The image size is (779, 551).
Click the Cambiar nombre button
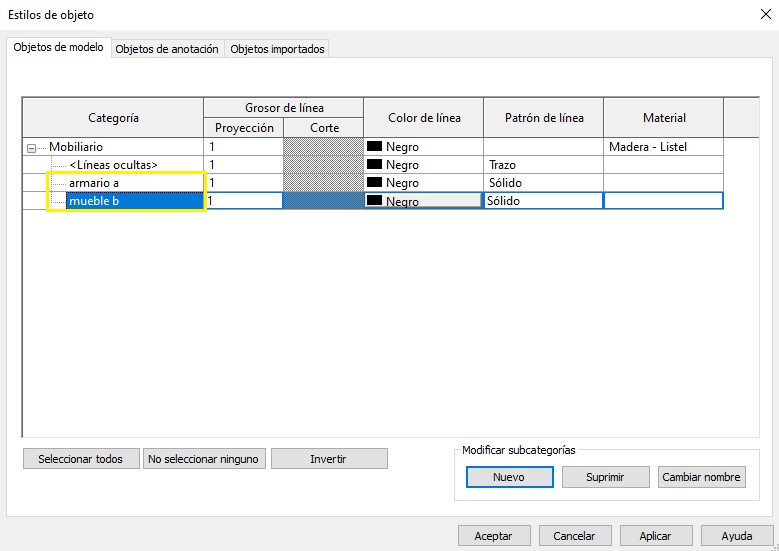[x=701, y=477]
